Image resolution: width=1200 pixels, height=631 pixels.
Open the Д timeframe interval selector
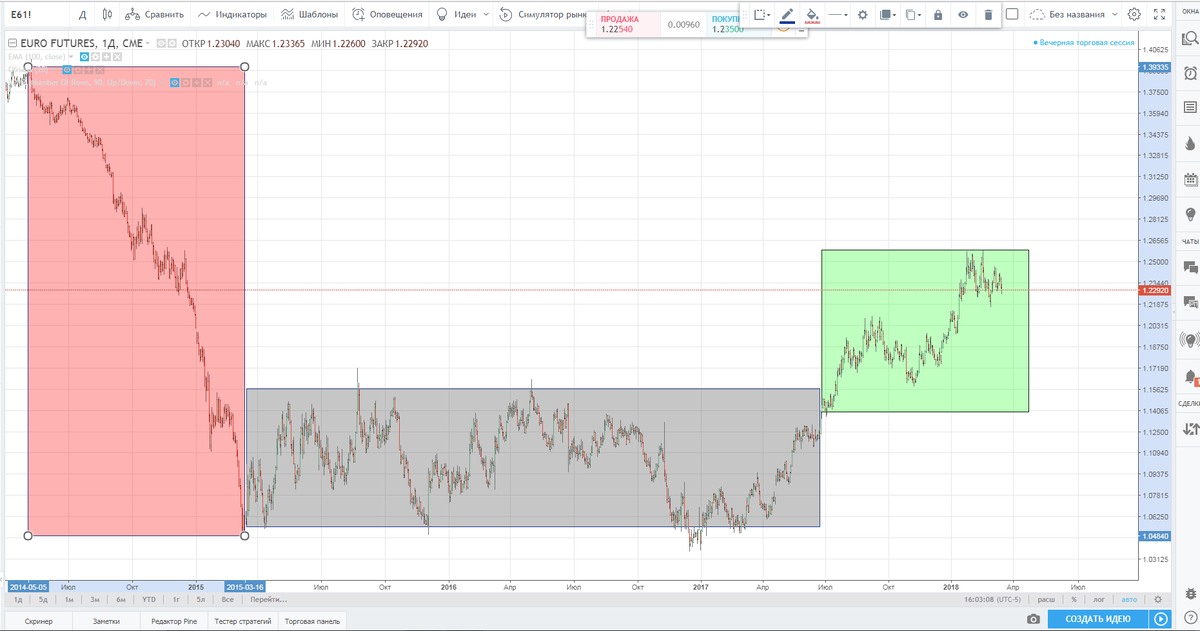[x=82, y=15]
